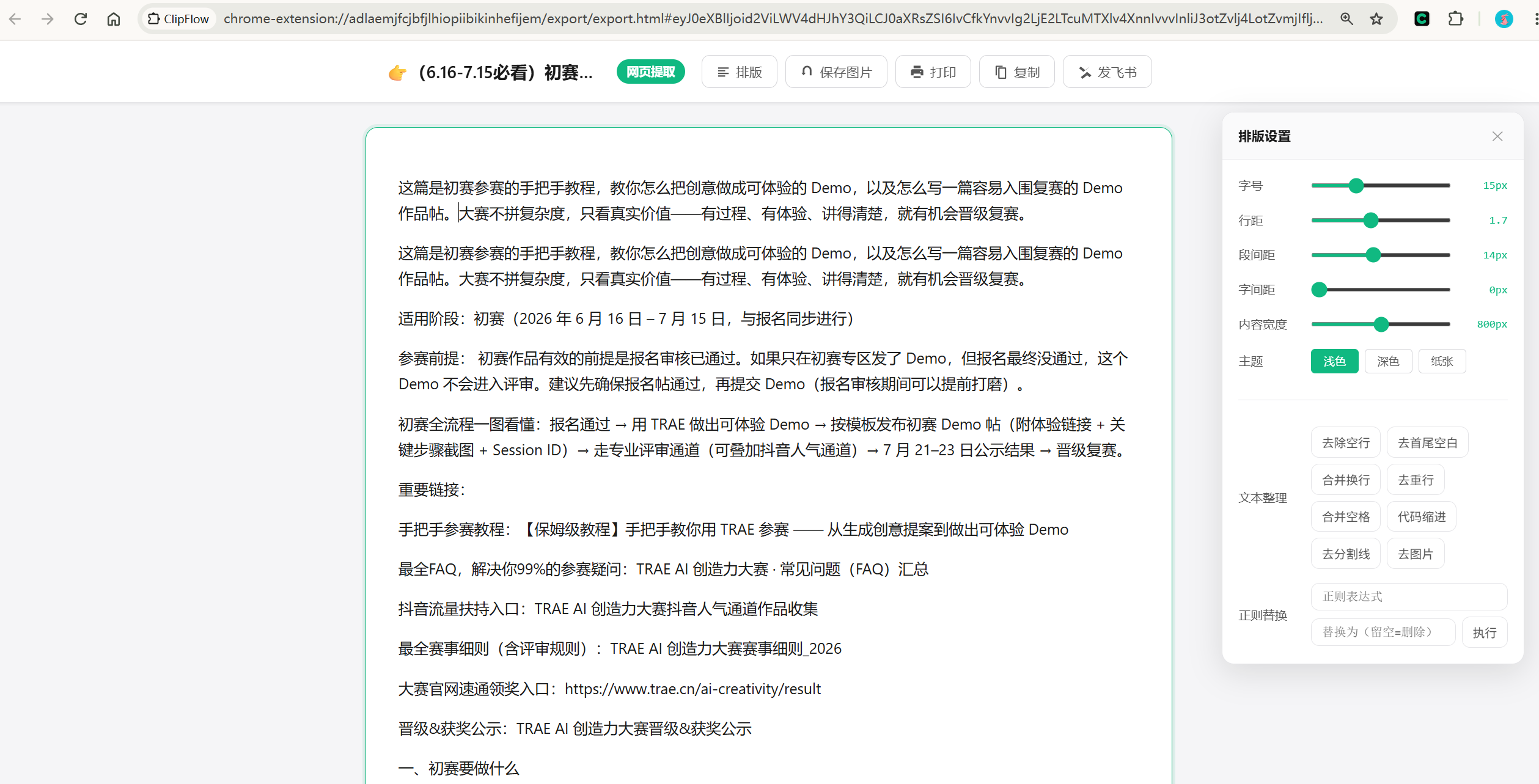Screen dimensions: 1539x784
Task: Click 执行 to run regex replace
Action: [x=1484, y=632]
